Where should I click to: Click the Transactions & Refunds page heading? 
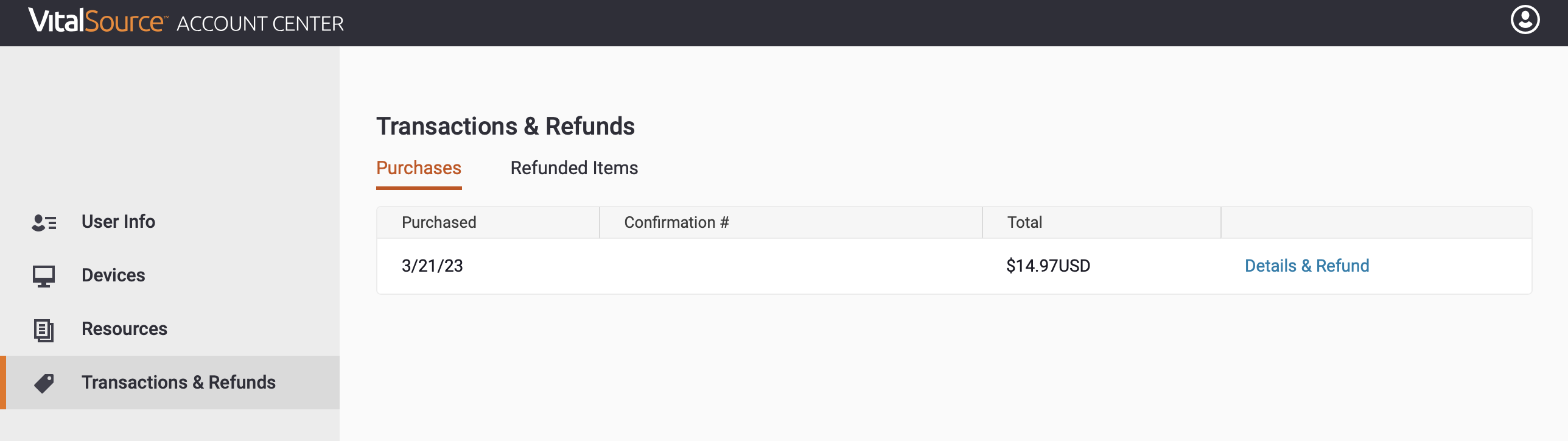(505, 126)
